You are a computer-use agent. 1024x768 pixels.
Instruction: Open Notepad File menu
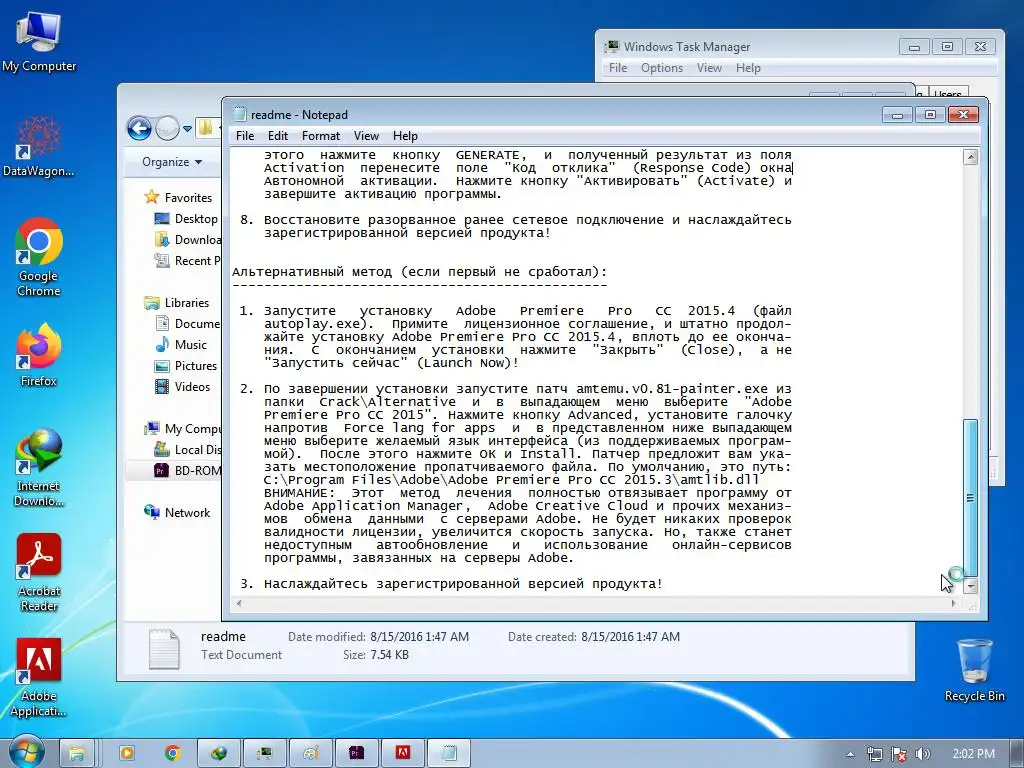point(245,136)
